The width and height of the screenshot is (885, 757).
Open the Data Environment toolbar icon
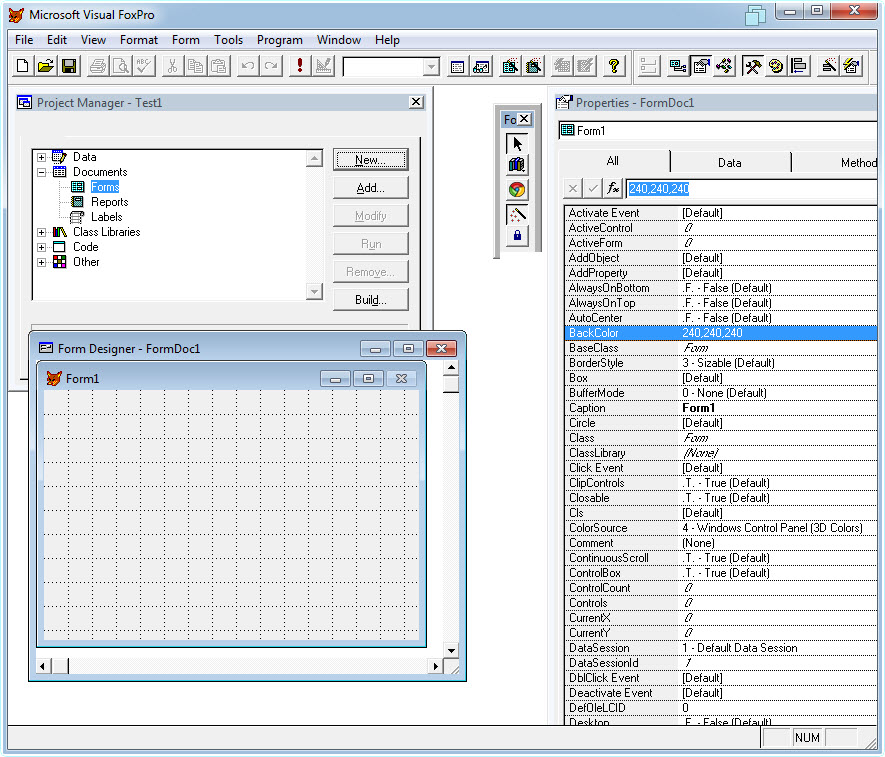point(677,67)
